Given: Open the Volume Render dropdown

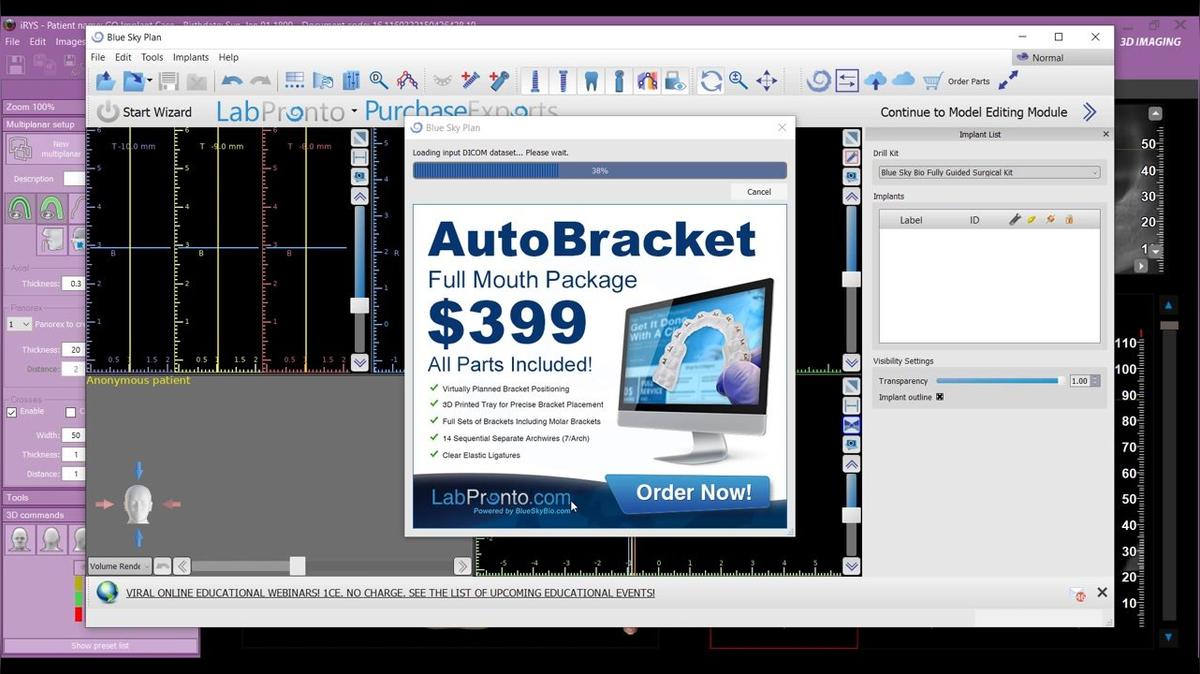Looking at the screenshot, I should pos(119,566).
